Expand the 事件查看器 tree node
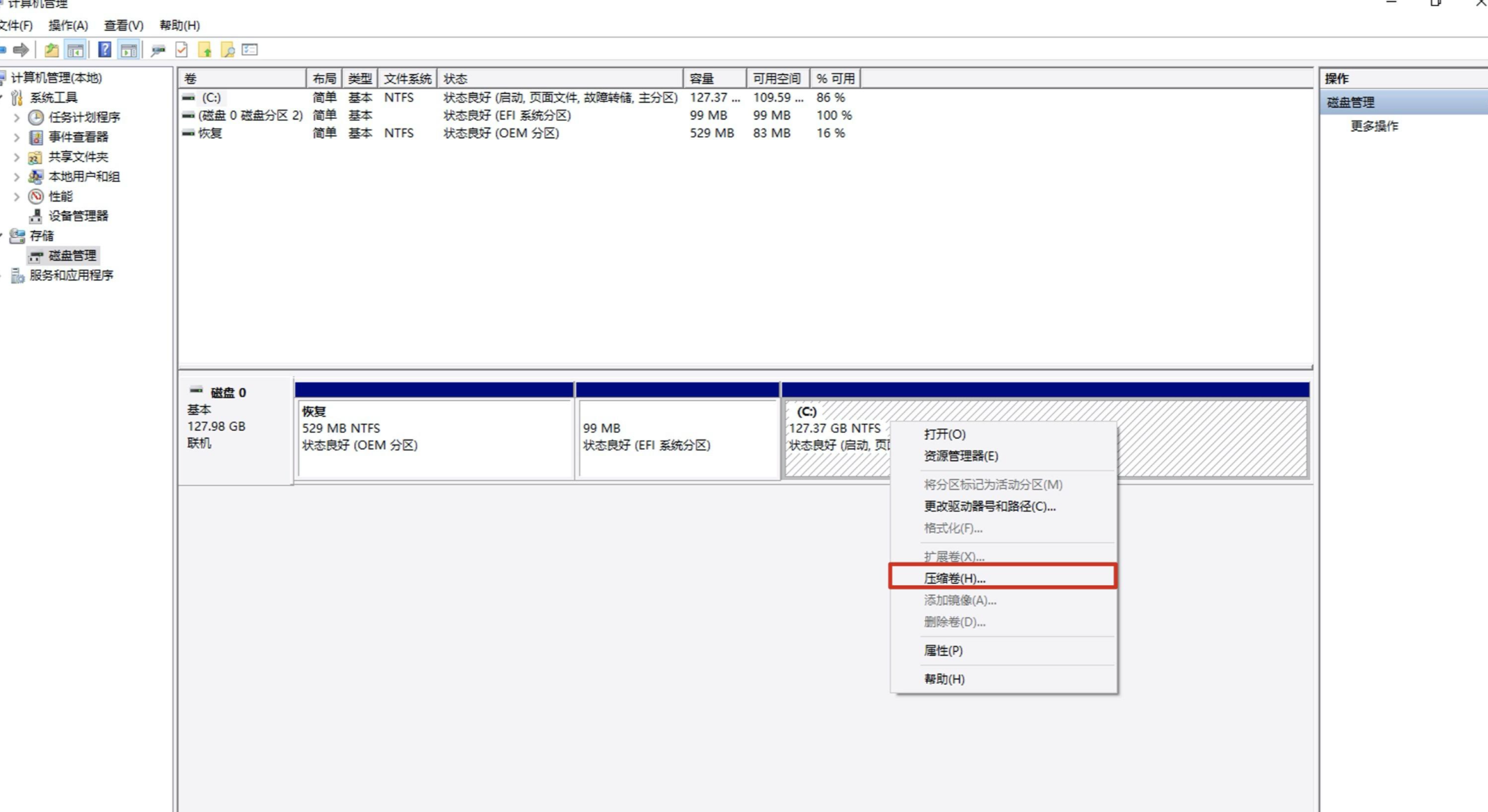This screenshot has height=812, width=1488. pyautogui.click(x=17, y=137)
